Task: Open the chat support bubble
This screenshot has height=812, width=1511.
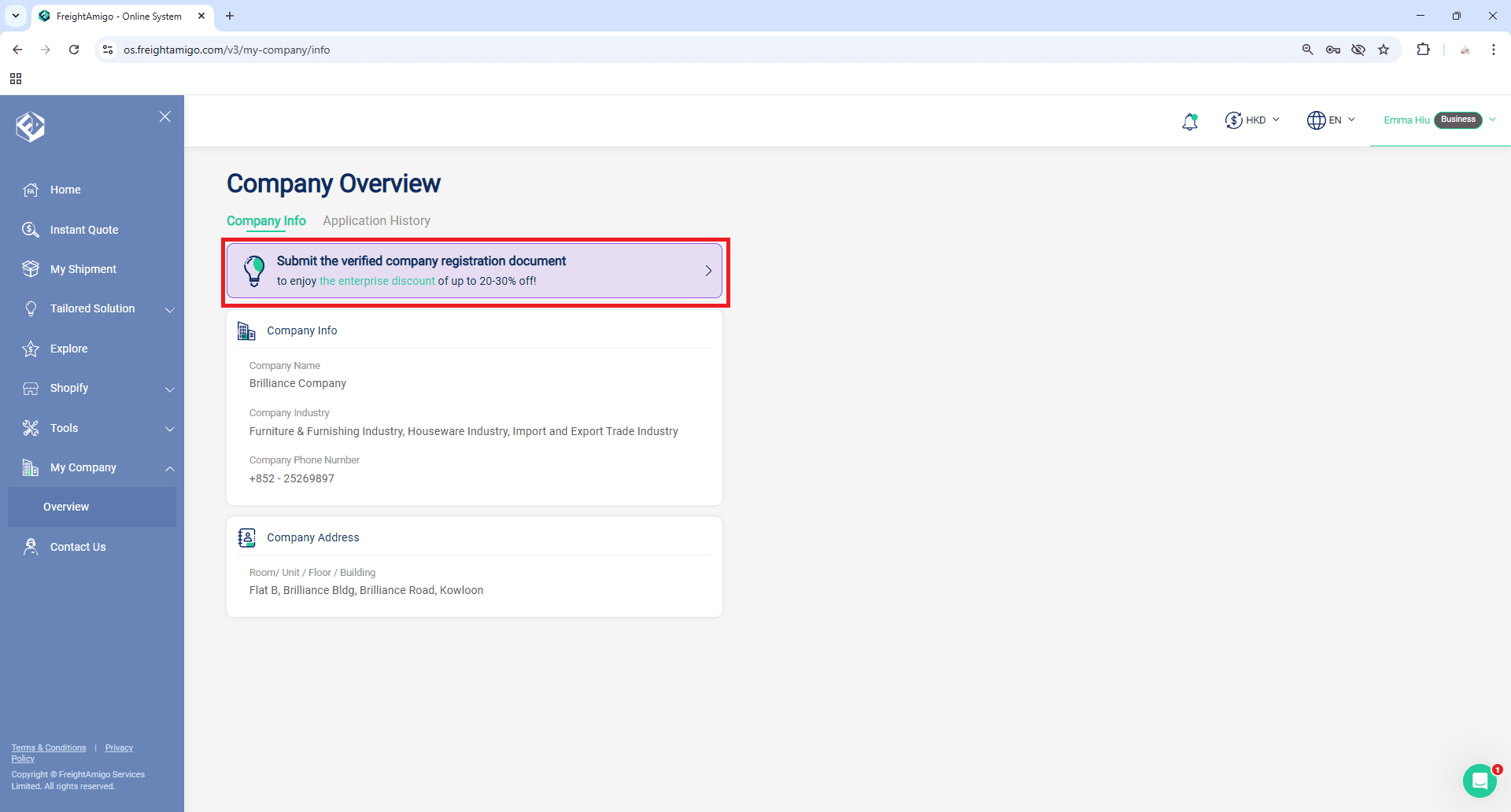Action: [1482, 780]
